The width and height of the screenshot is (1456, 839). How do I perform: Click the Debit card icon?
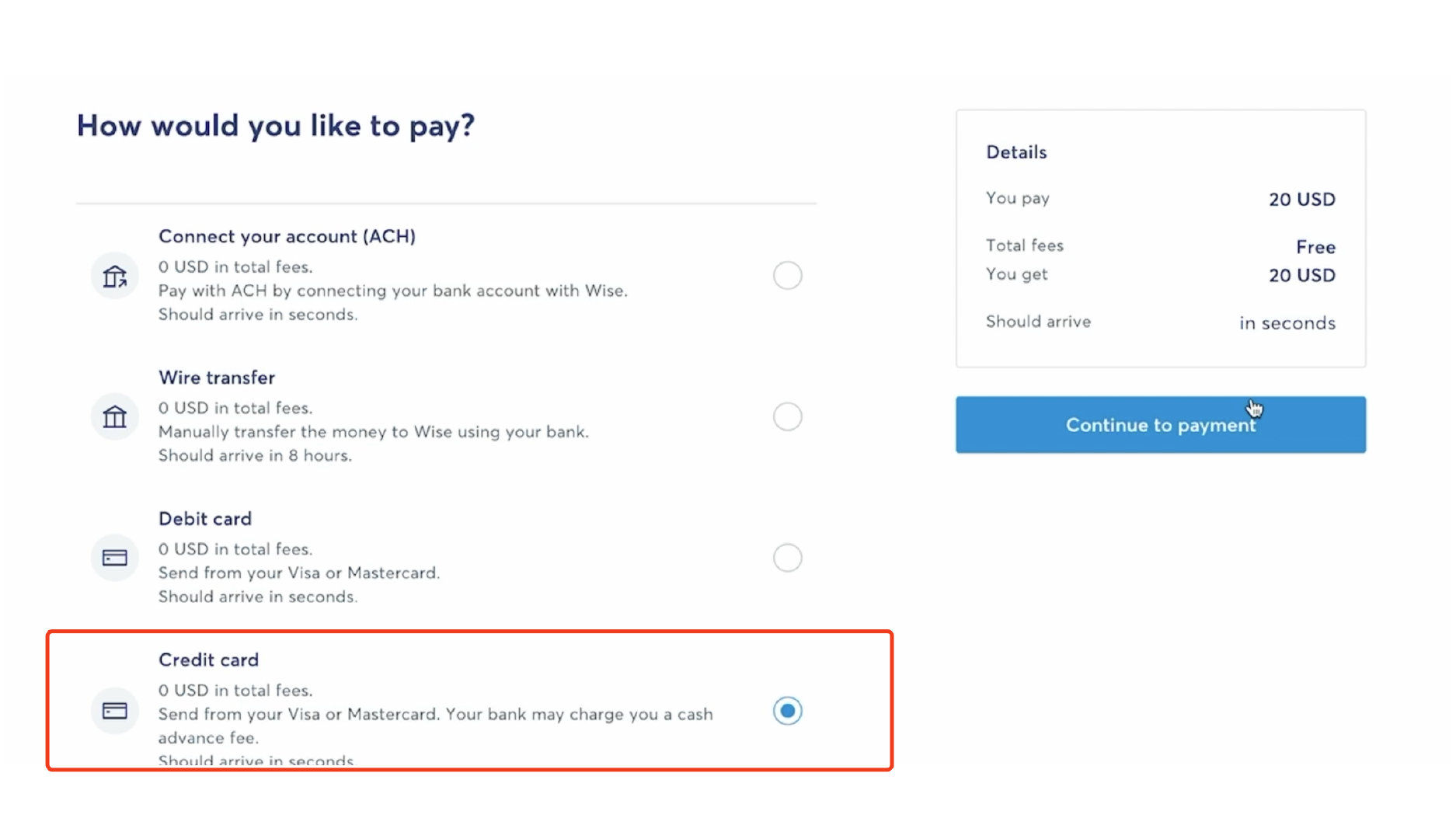tap(115, 558)
